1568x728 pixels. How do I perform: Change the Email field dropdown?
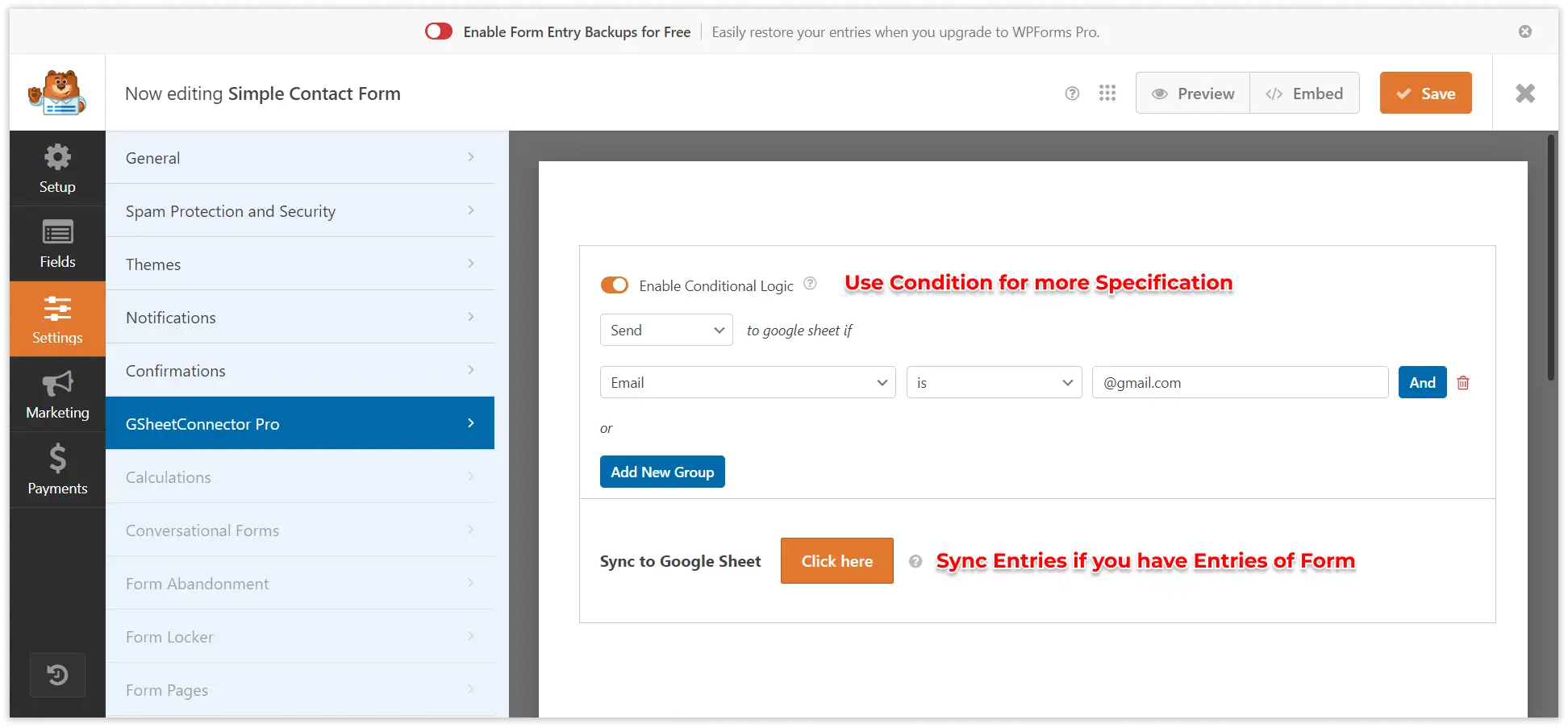click(x=747, y=382)
